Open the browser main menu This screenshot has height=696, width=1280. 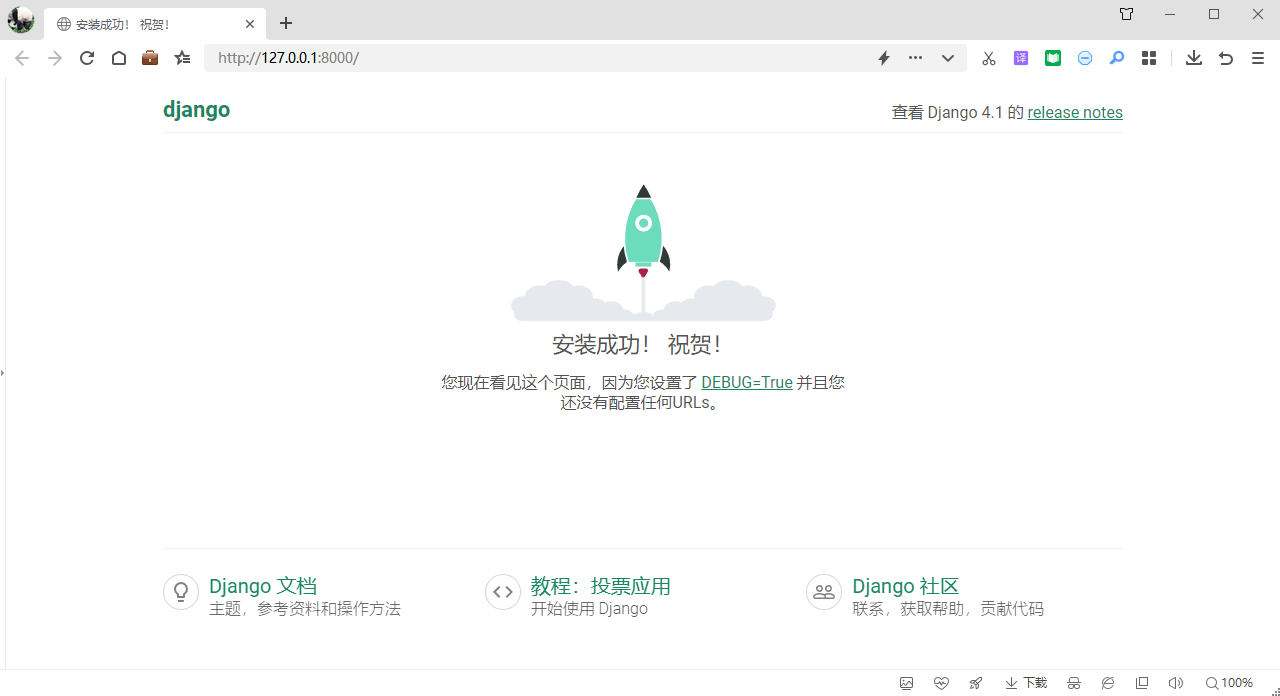1258,58
